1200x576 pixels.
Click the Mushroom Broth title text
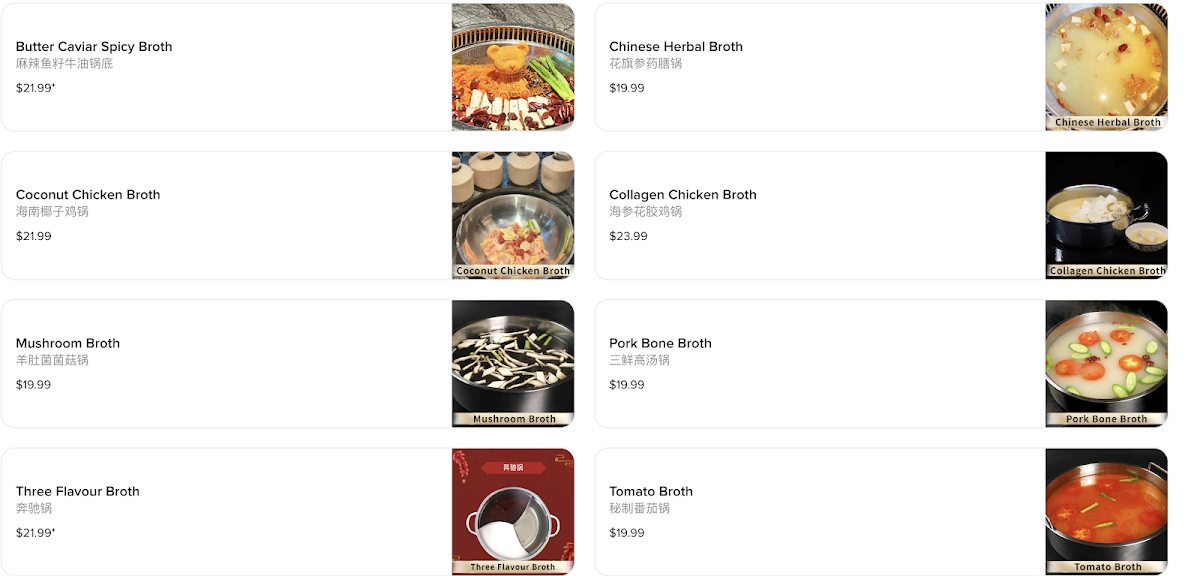pos(67,343)
